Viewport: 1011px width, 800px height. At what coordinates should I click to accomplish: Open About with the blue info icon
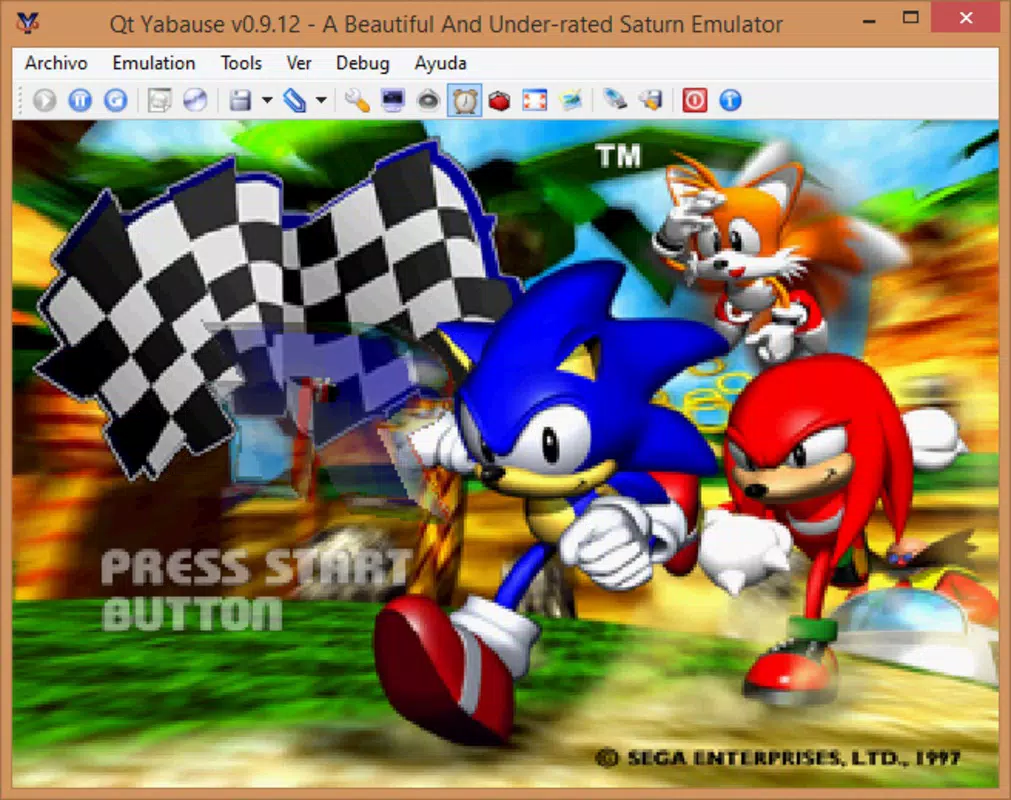731,101
